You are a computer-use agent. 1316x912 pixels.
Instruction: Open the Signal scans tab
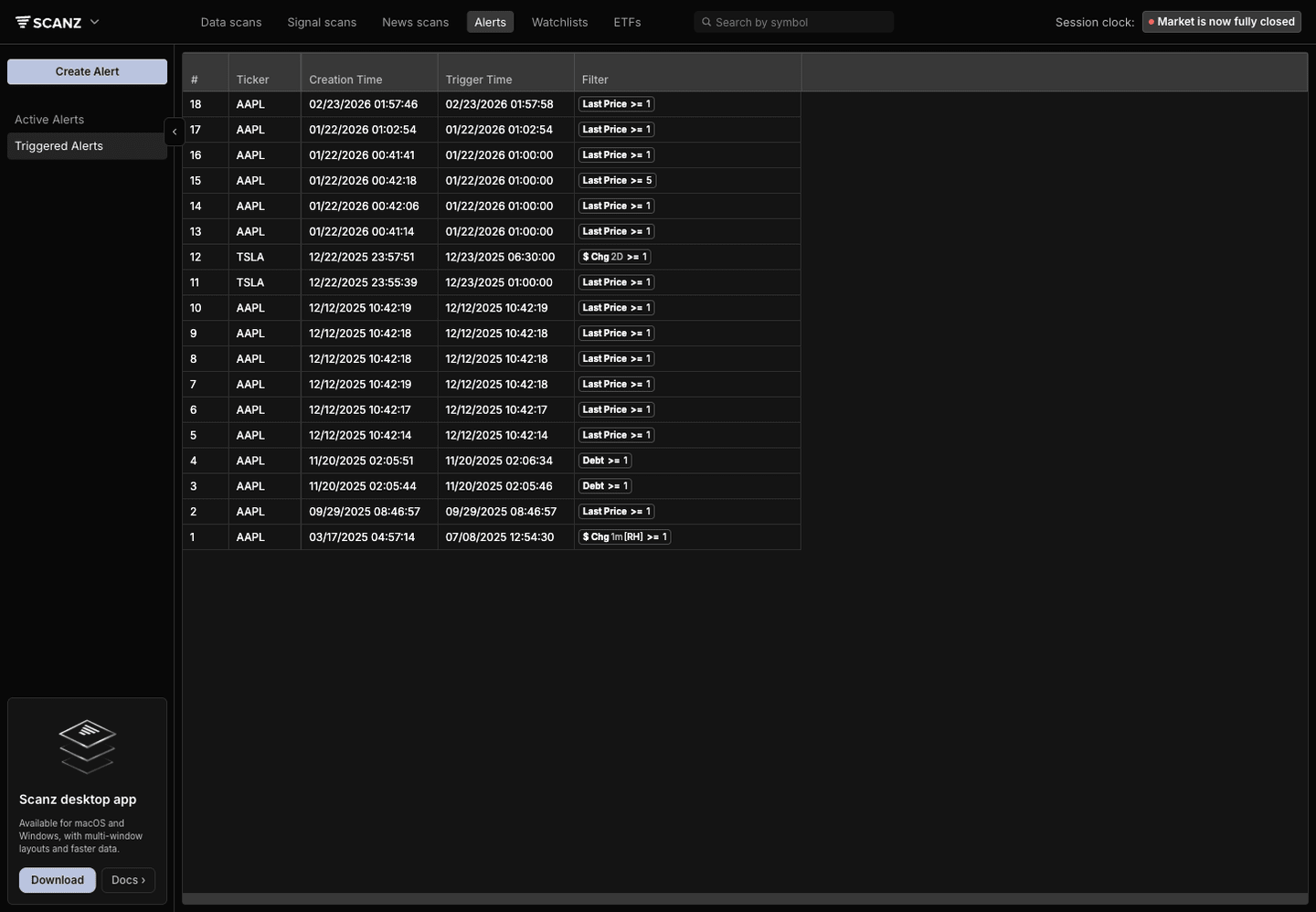pos(322,22)
